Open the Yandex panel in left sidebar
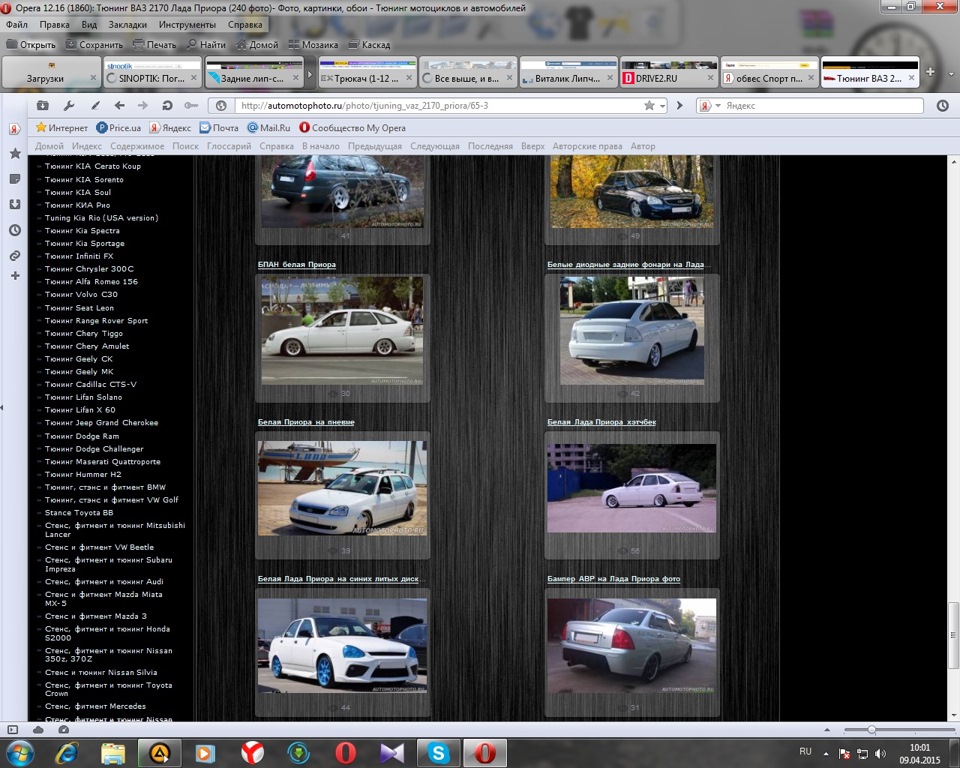 (15, 129)
